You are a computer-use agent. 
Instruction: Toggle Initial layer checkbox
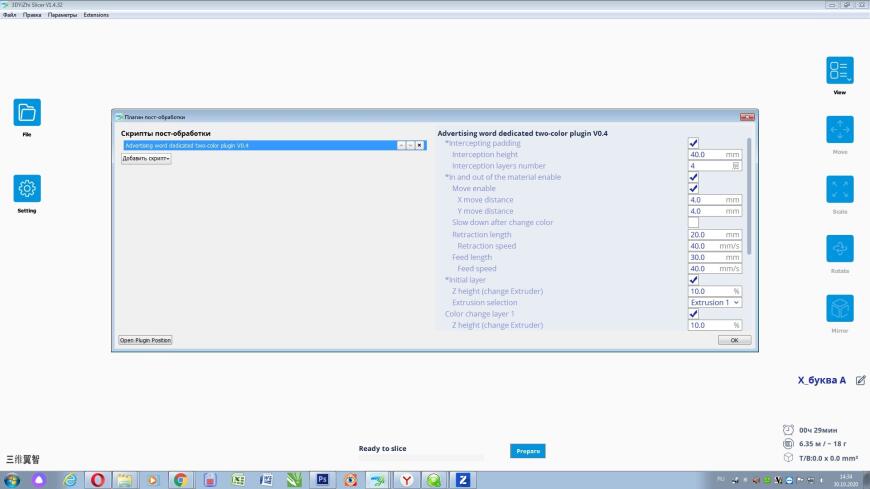tap(693, 280)
